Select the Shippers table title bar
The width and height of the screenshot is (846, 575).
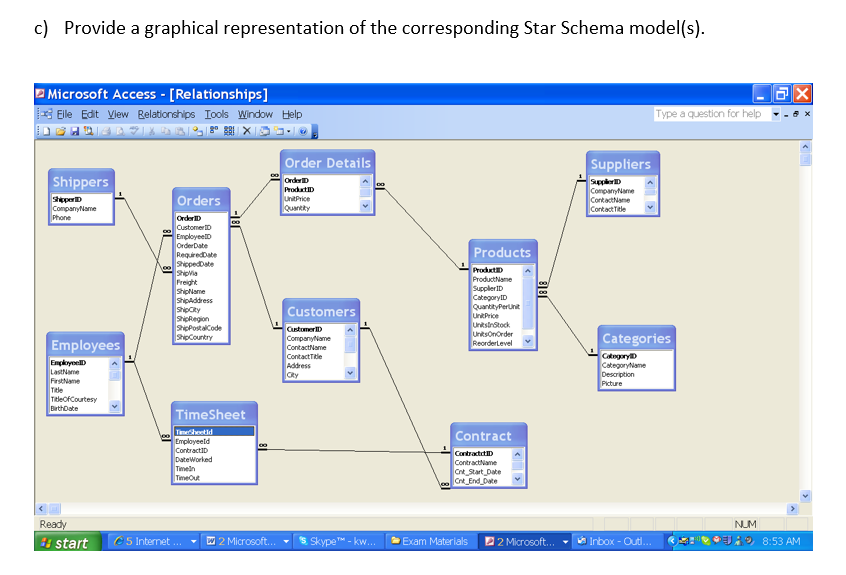(81, 182)
